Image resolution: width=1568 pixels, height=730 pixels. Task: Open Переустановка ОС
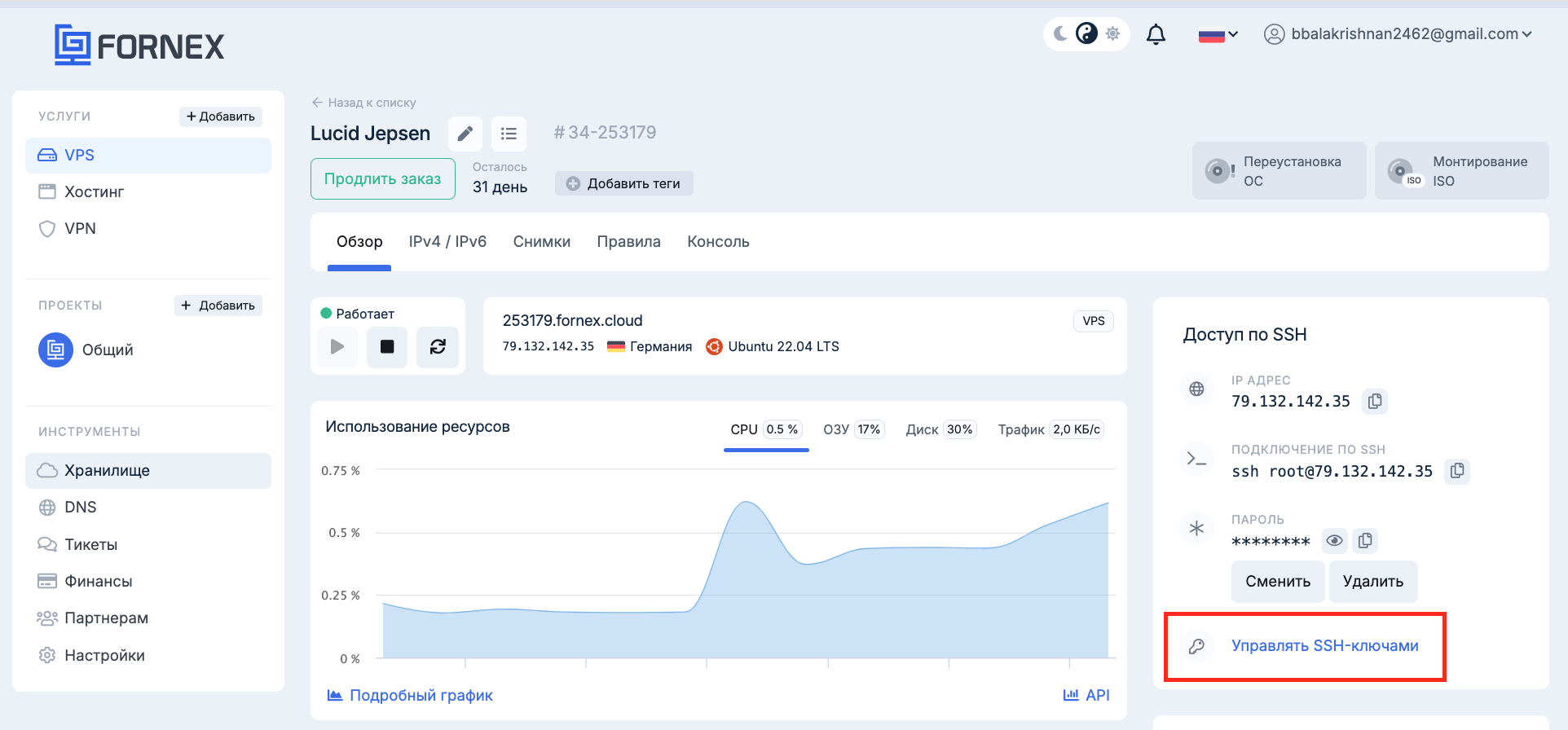tap(1280, 171)
